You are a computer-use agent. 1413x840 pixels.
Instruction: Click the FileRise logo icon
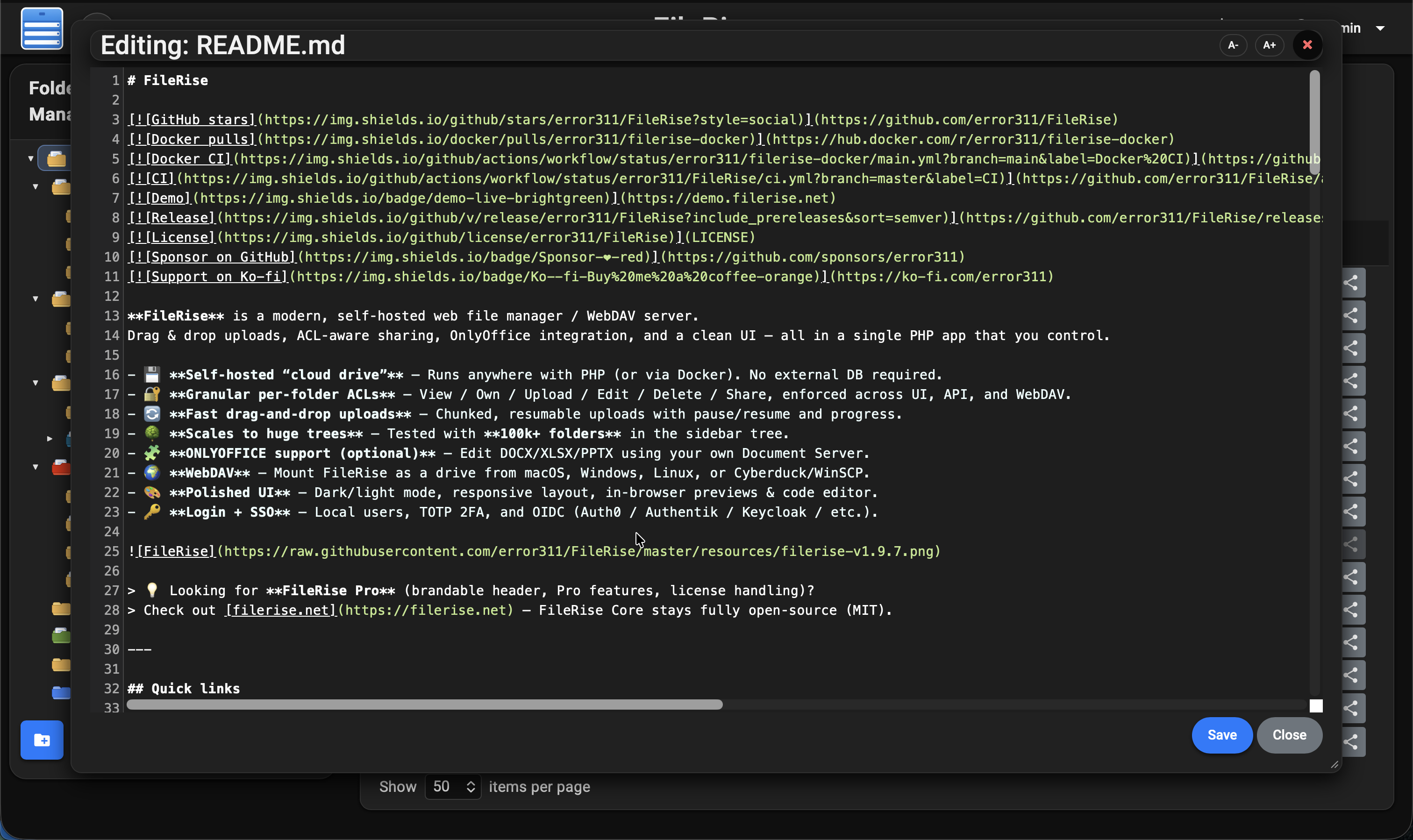(42, 28)
